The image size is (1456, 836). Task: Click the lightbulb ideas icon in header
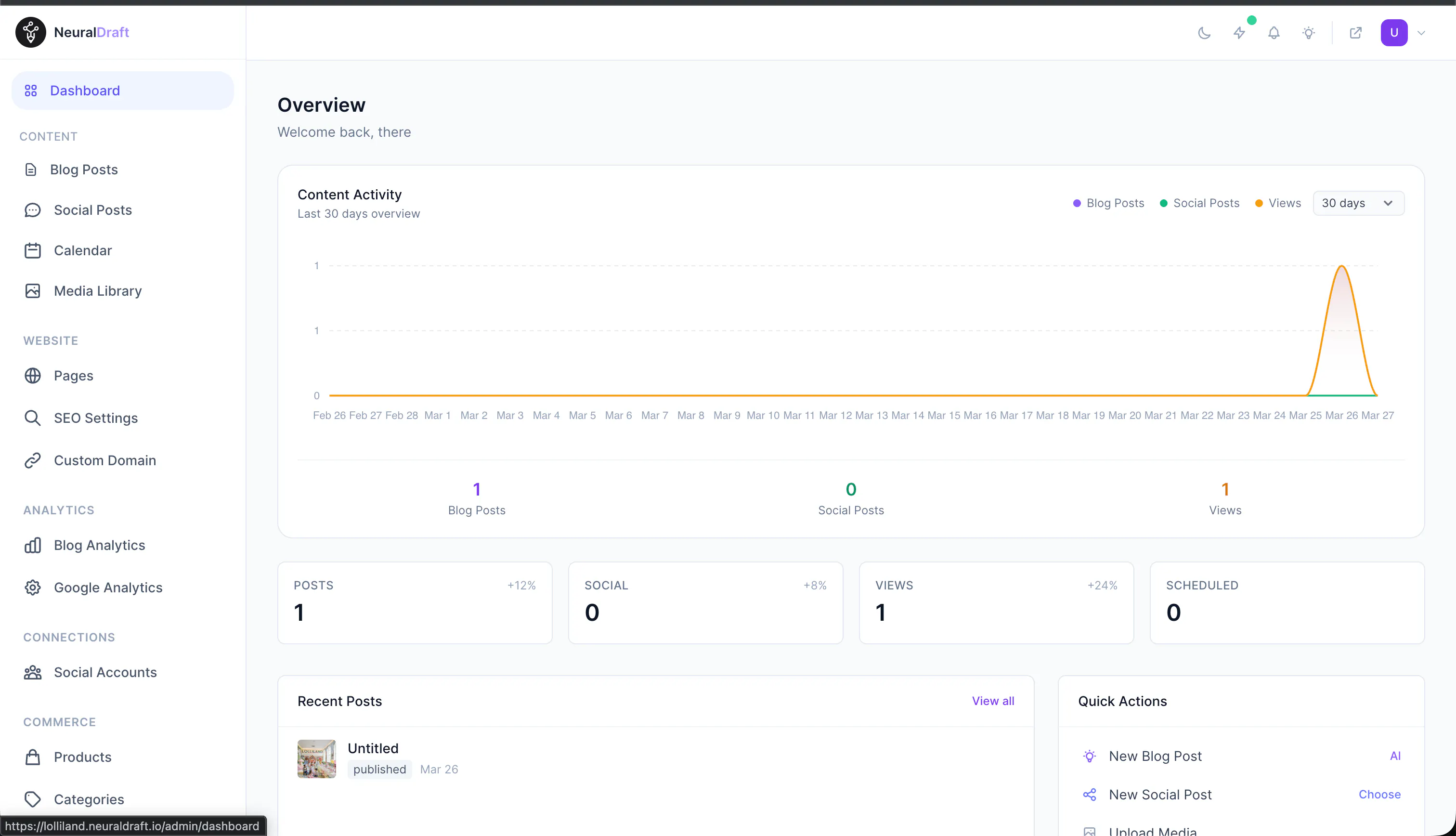(1309, 33)
